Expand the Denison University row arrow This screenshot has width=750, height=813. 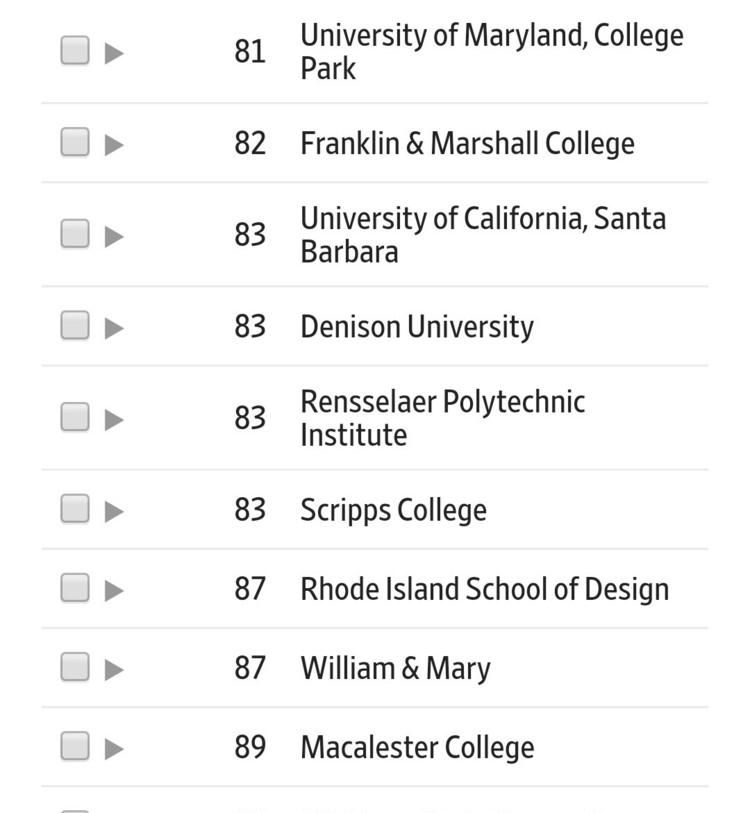click(x=114, y=328)
